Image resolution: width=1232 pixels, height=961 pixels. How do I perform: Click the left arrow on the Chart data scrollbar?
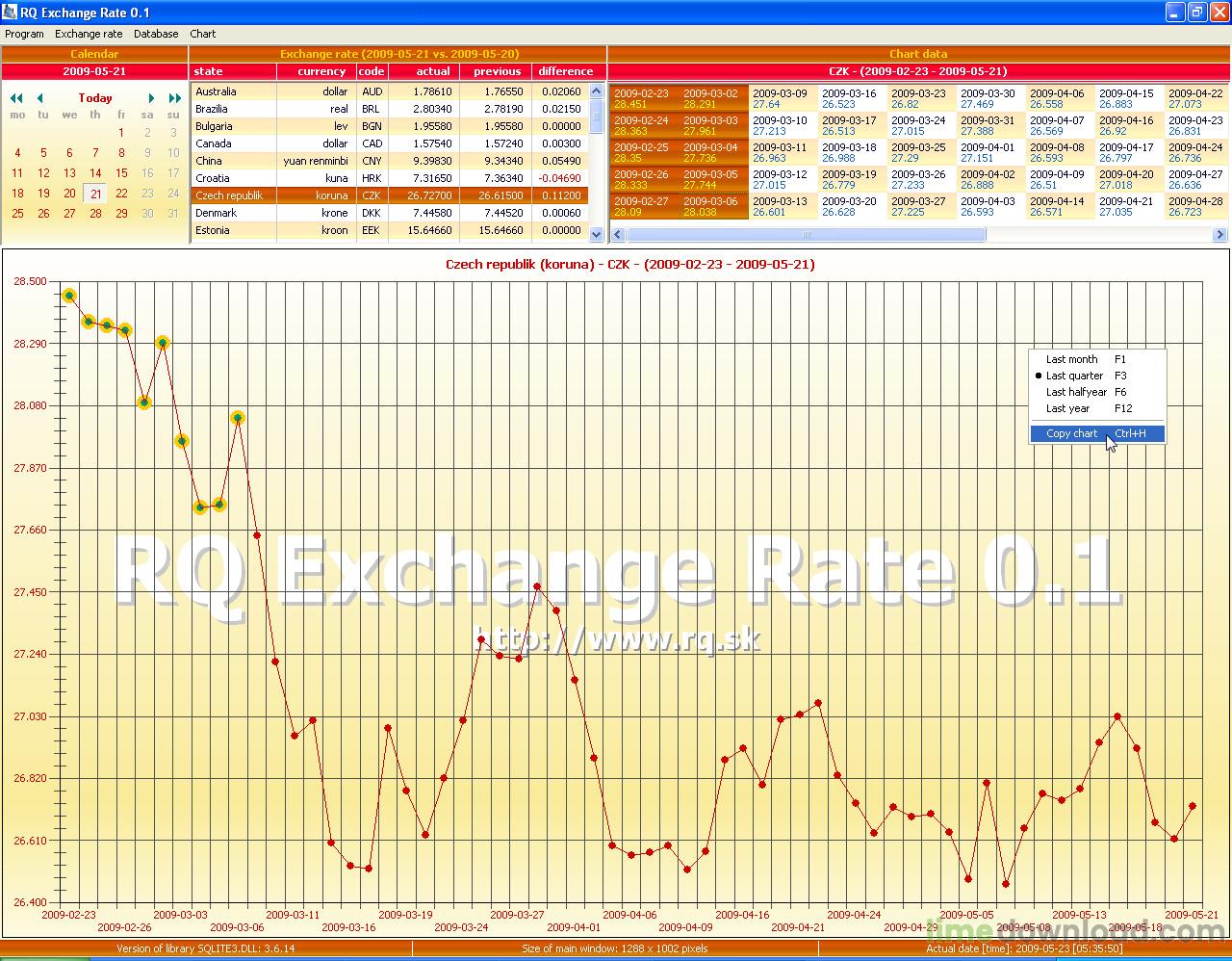[616, 234]
